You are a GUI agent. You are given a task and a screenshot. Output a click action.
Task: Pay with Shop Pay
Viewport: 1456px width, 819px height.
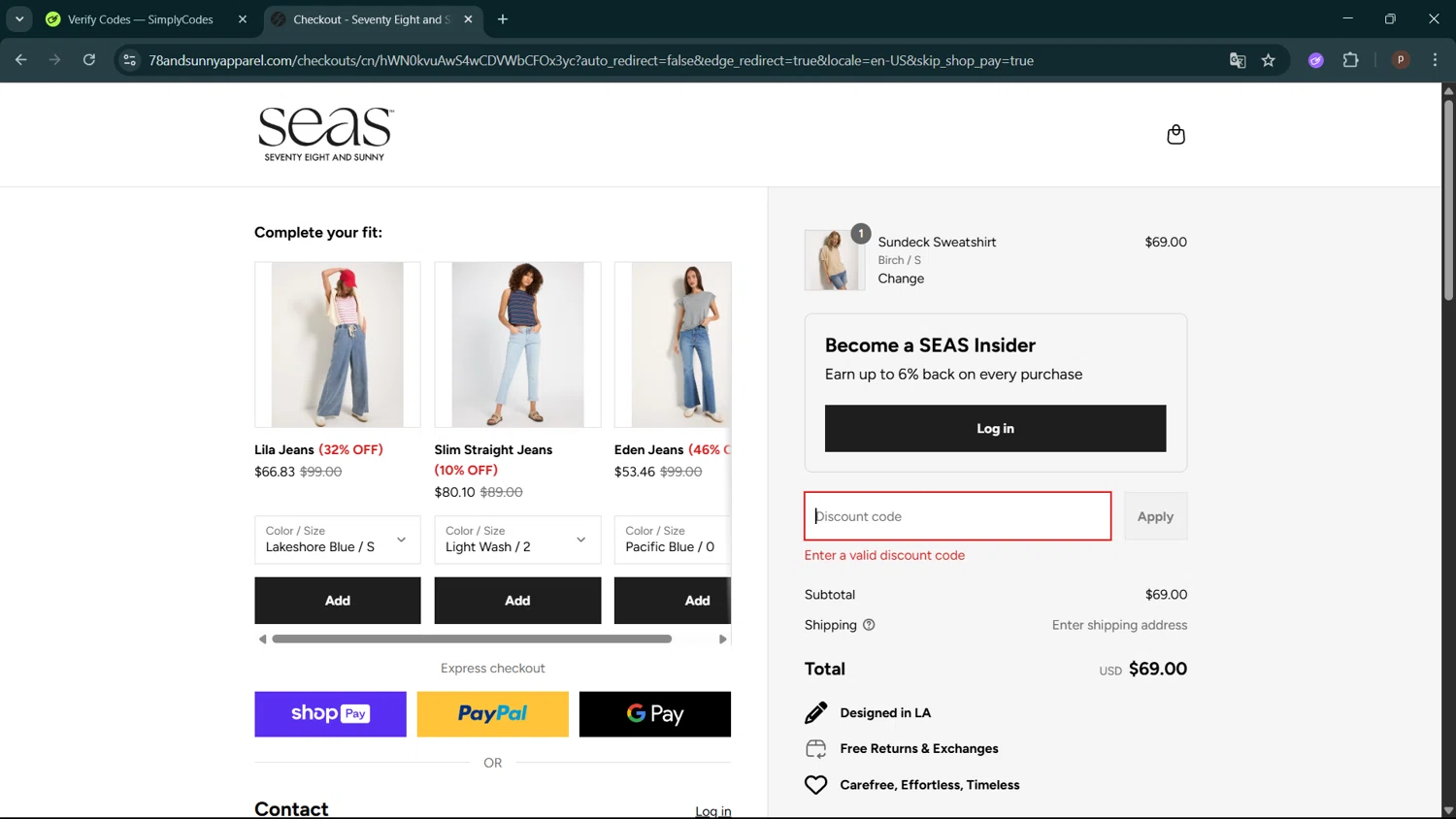pyautogui.click(x=330, y=714)
